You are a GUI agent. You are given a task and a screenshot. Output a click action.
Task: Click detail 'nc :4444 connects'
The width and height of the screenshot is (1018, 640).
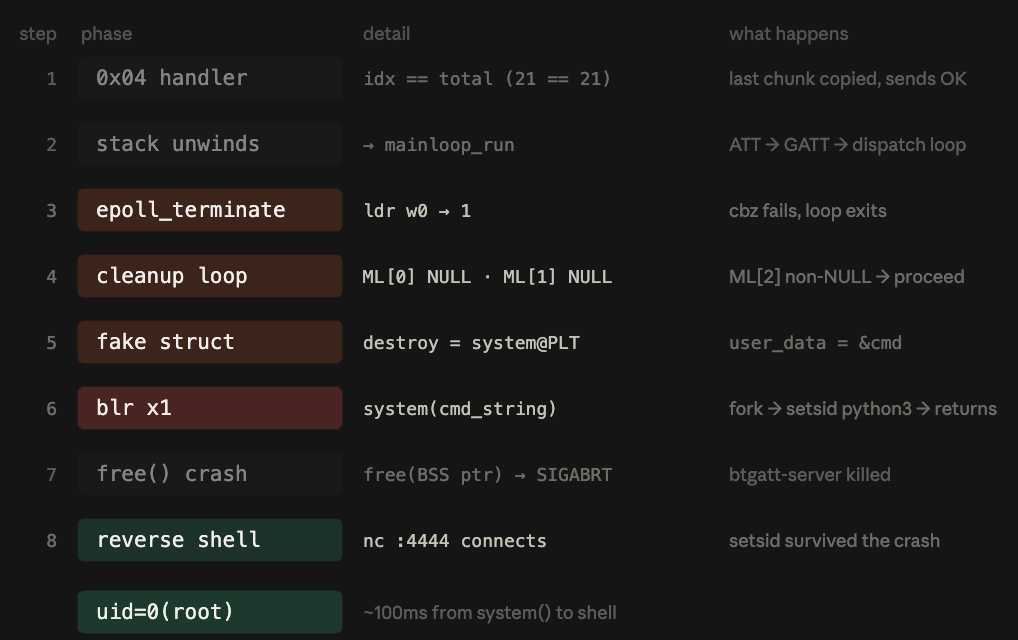click(454, 541)
